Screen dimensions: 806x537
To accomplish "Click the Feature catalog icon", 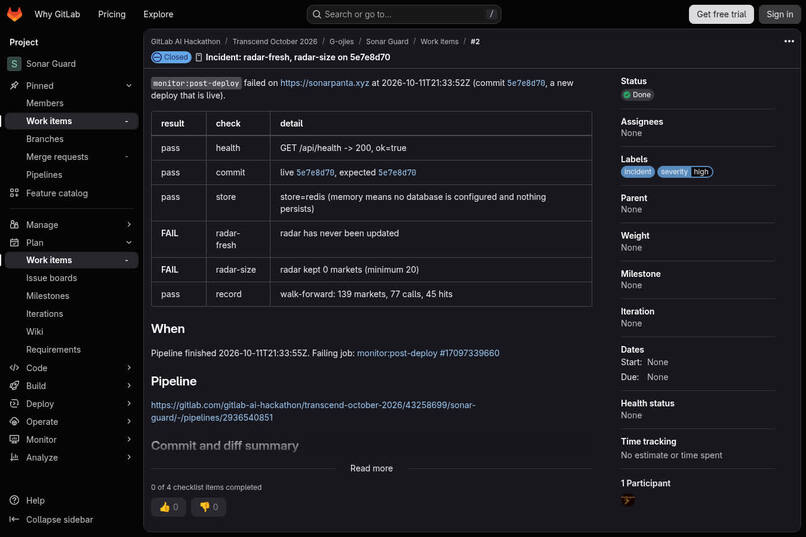I will [14, 193].
